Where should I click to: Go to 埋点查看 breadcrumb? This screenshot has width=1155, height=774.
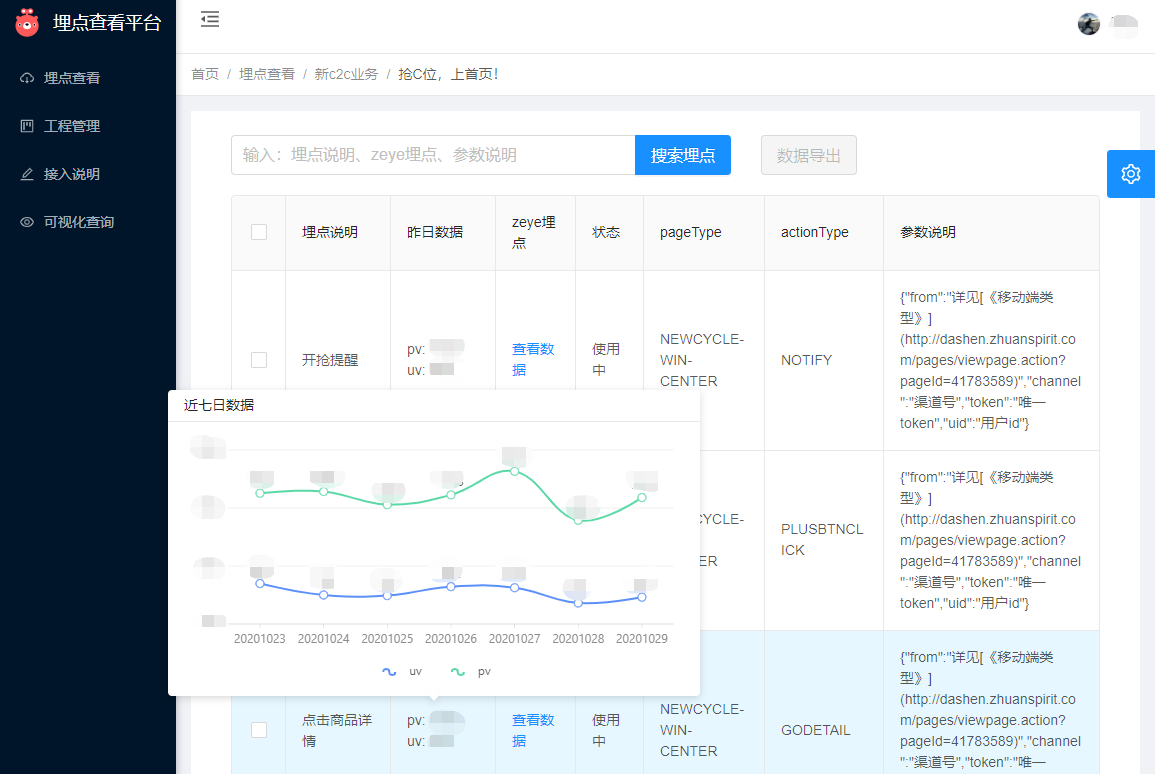pos(267,74)
